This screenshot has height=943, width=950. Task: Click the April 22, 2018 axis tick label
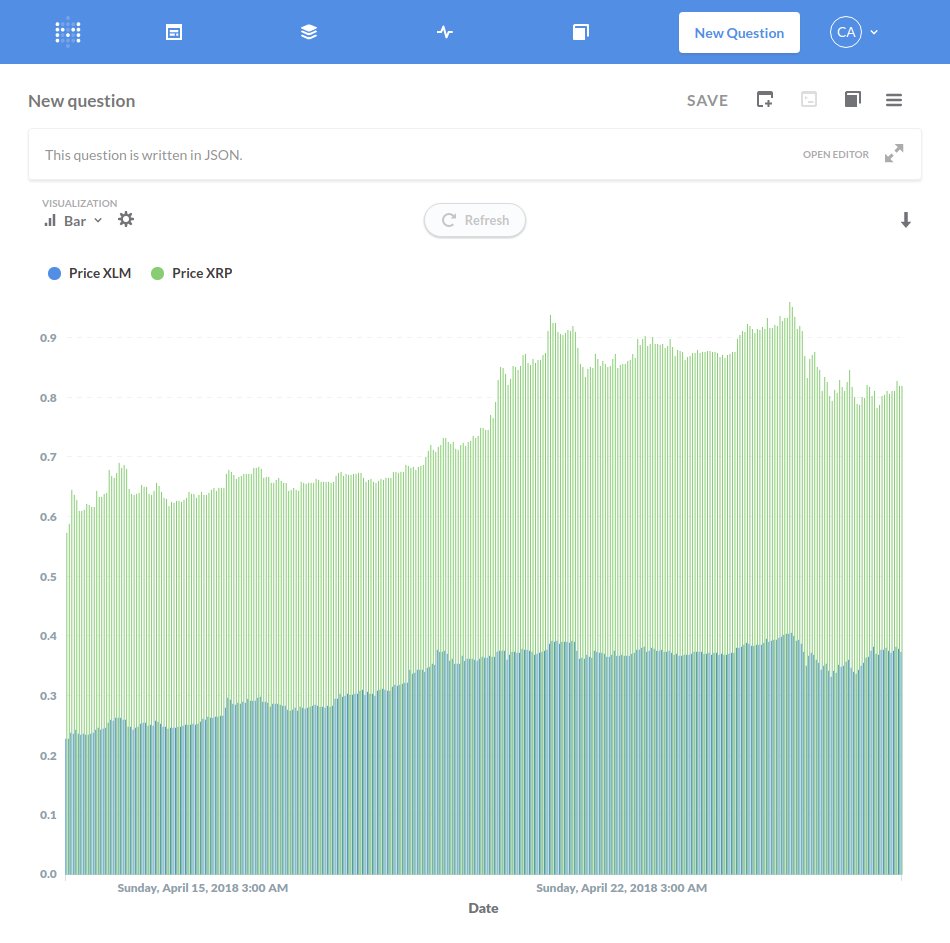coord(622,888)
